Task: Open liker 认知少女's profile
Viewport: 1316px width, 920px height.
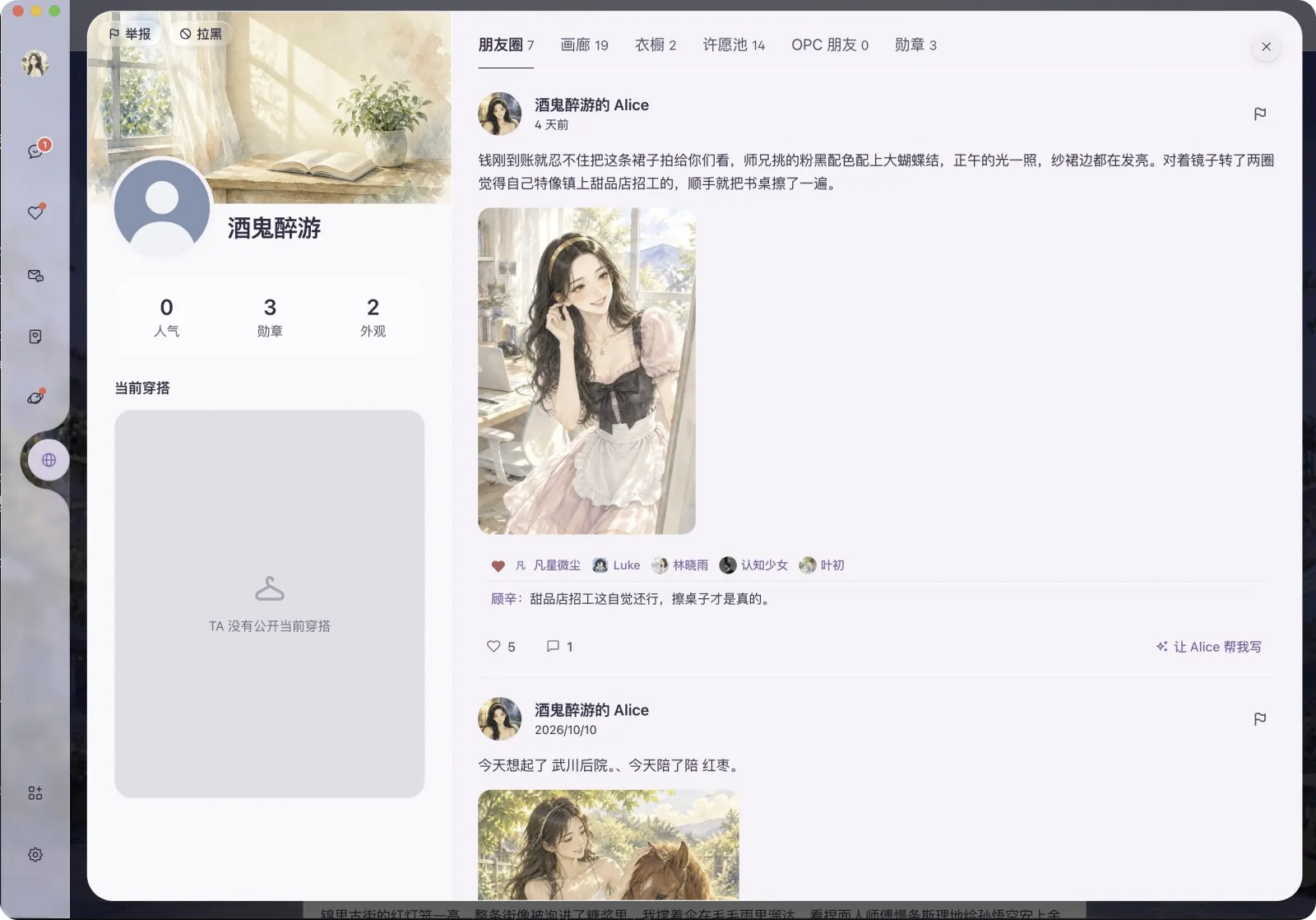Action: [753, 565]
